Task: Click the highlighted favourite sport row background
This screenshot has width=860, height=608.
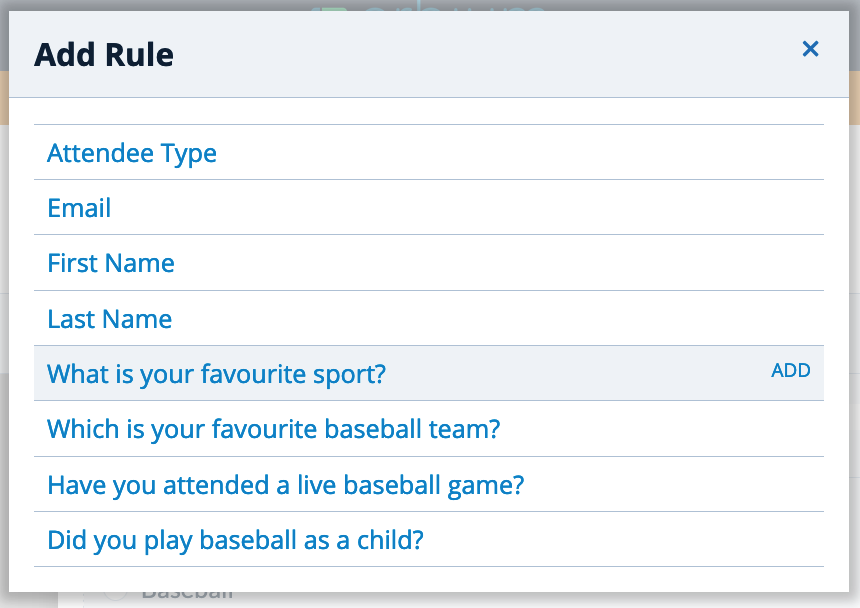Action: coord(576,373)
